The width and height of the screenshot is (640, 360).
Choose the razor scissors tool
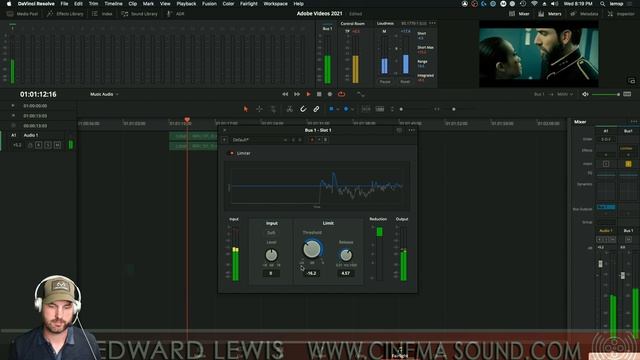(x=289, y=109)
